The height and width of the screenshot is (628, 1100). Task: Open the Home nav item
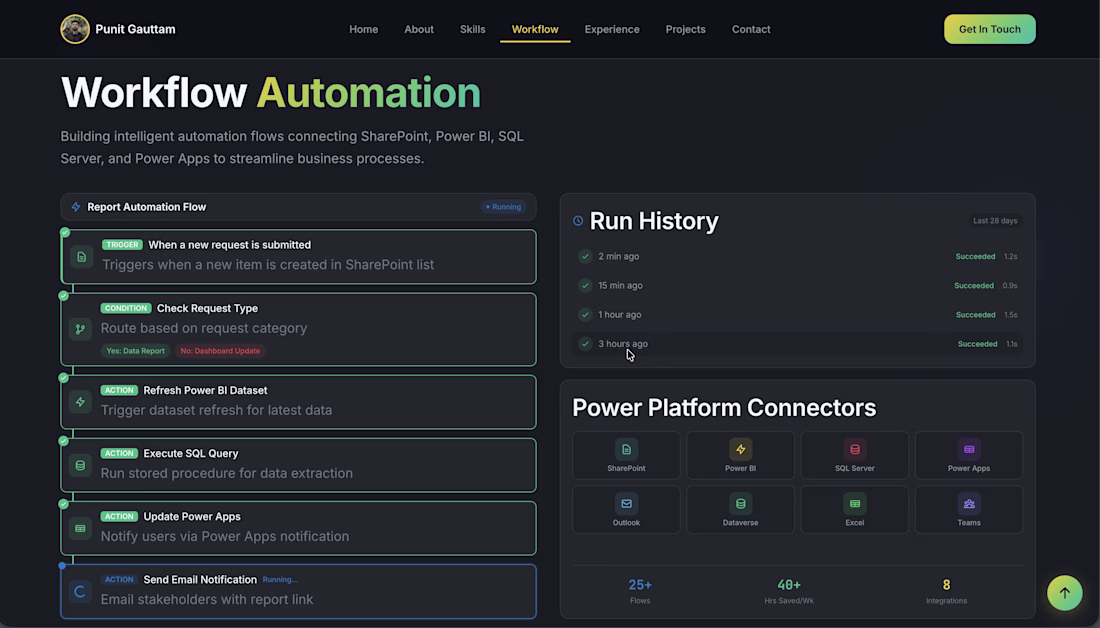(363, 29)
